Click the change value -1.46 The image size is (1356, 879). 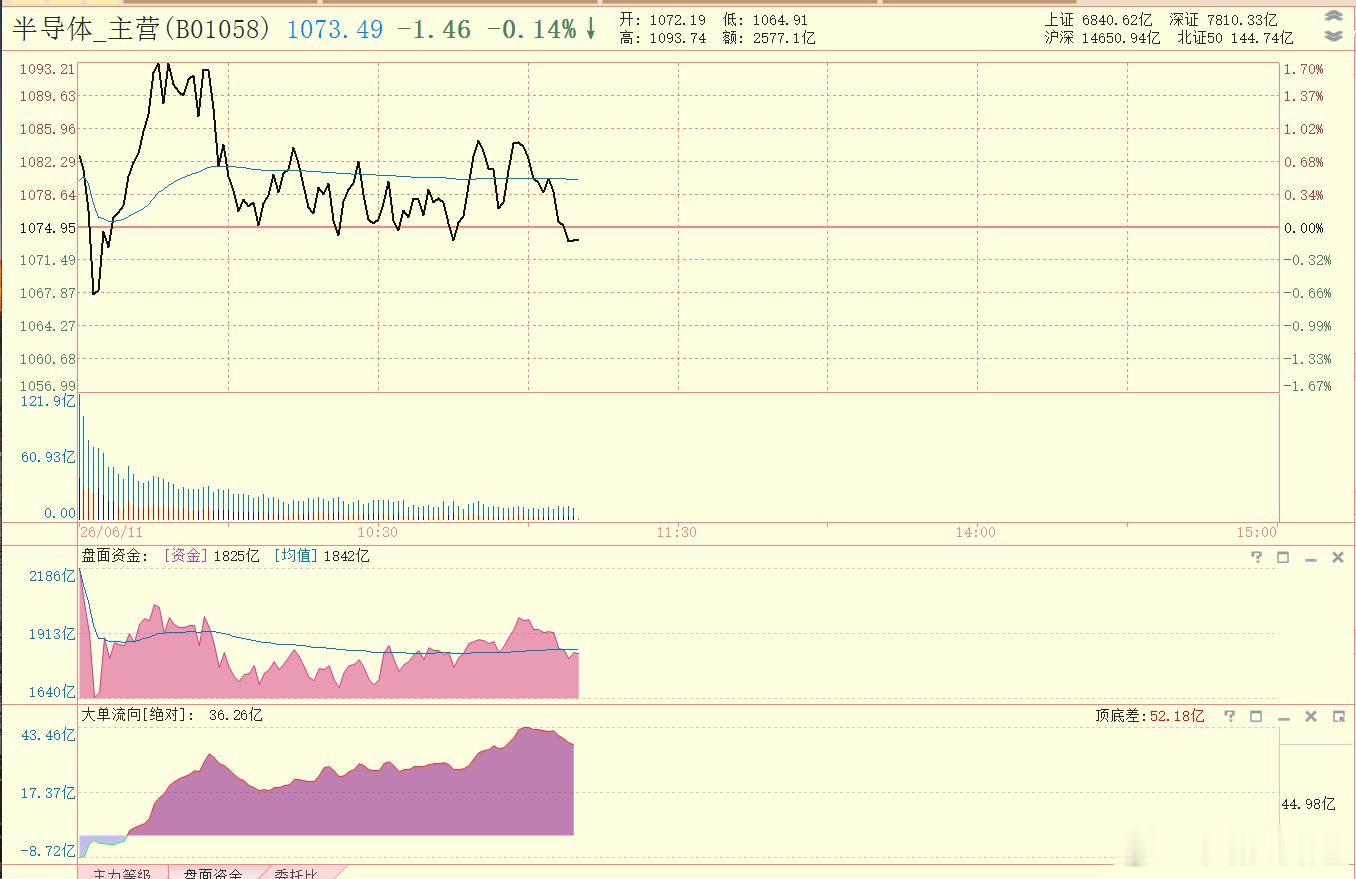click(434, 29)
